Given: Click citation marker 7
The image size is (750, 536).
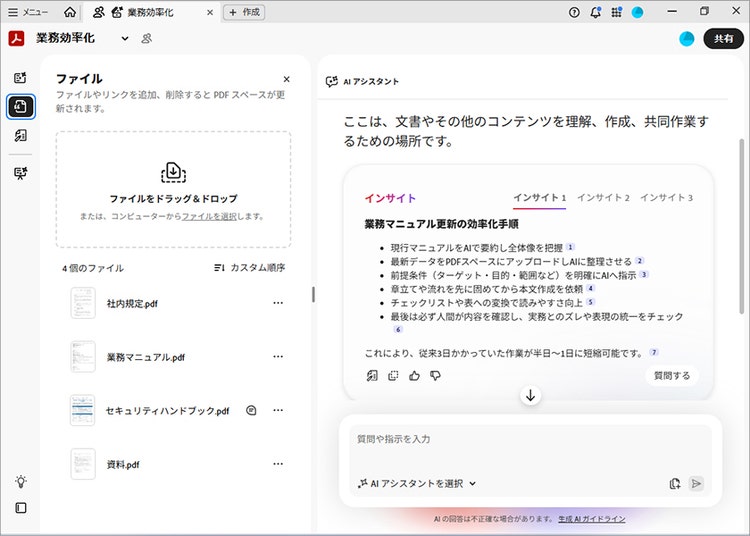Looking at the screenshot, I should [654, 352].
